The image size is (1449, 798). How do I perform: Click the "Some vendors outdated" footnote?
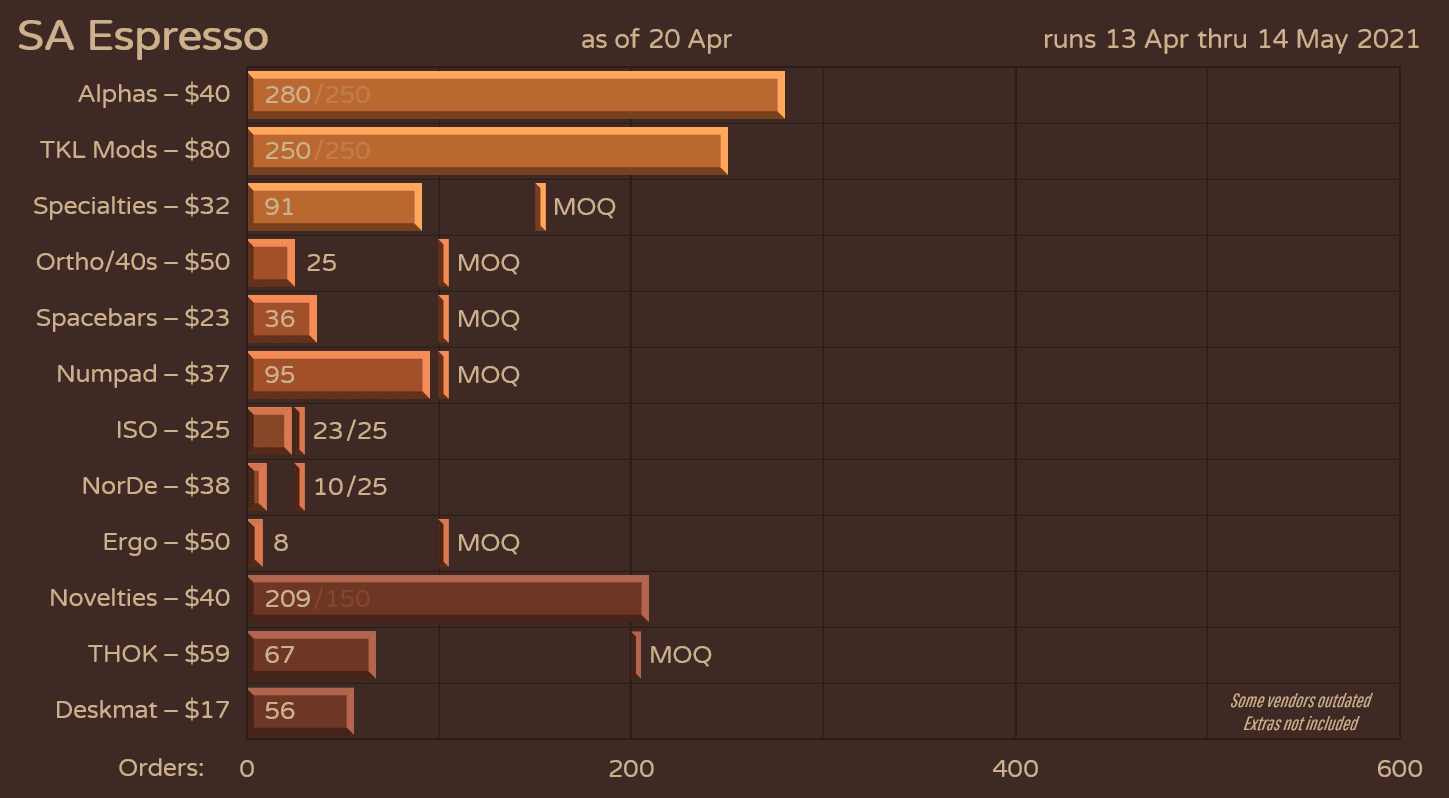click(x=1300, y=701)
